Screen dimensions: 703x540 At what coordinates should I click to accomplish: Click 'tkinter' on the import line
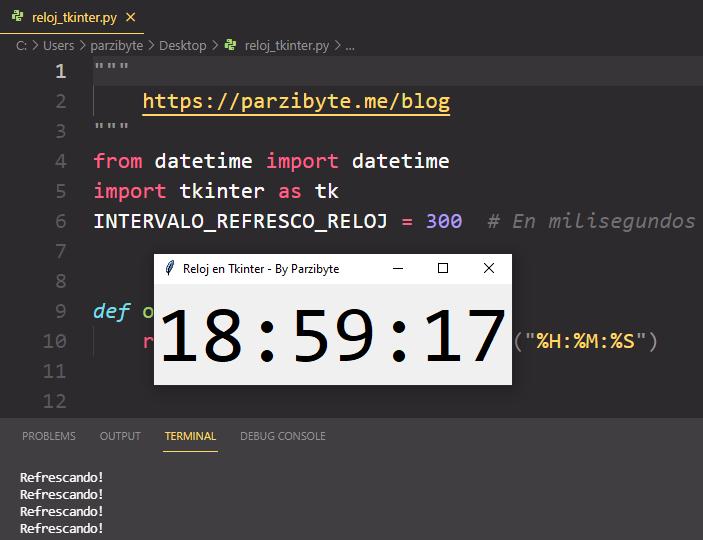coord(222,192)
